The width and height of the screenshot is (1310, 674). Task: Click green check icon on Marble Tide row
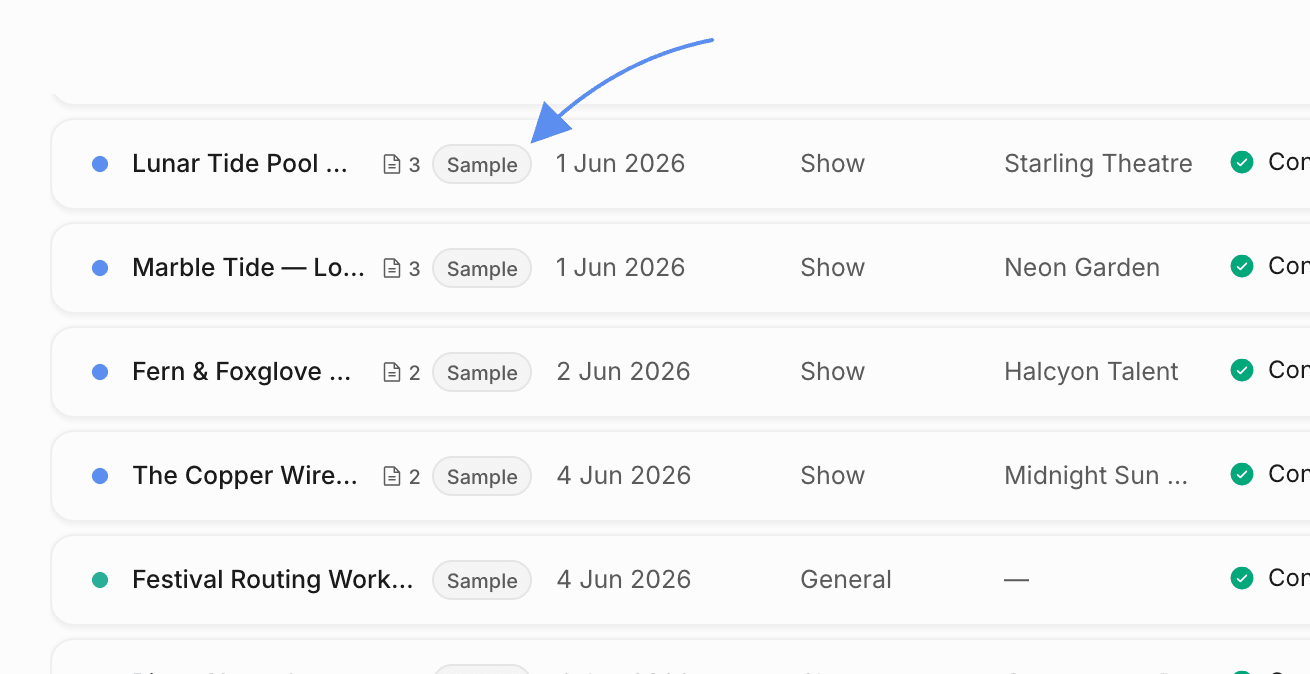(x=1242, y=266)
